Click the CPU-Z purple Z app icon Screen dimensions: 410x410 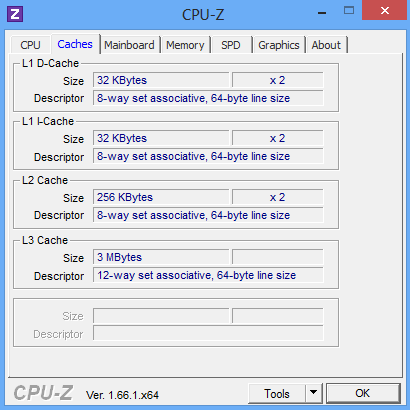(15, 14)
